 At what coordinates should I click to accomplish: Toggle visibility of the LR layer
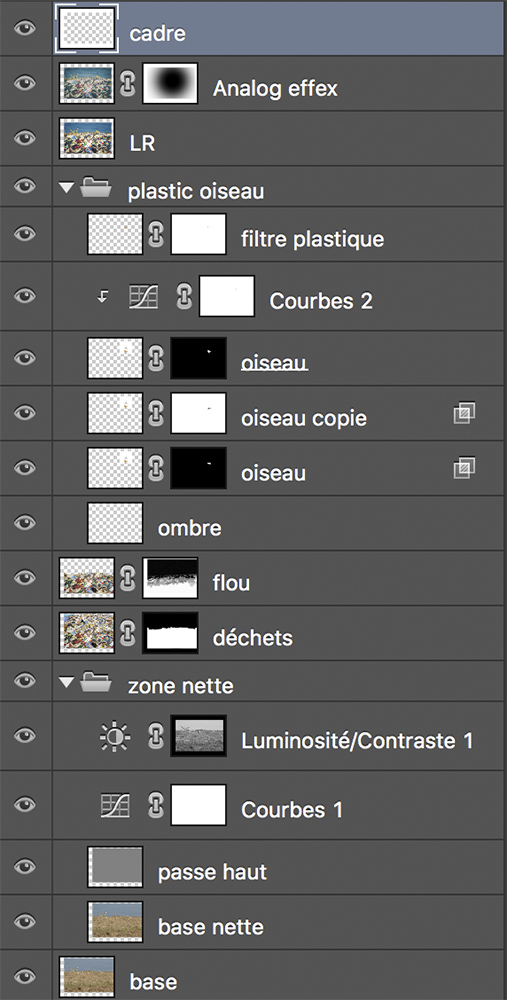(x=24, y=138)
